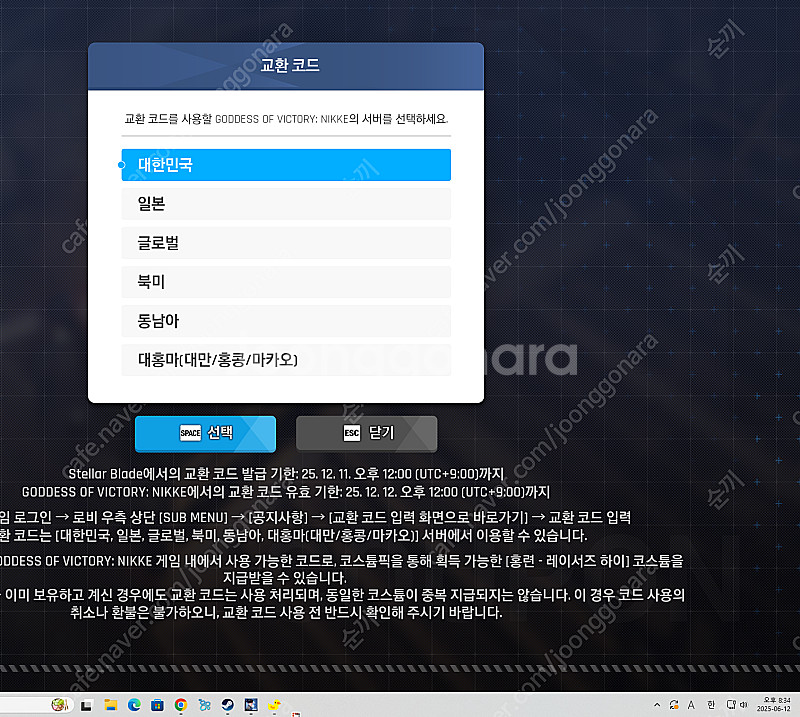Open File Explorer from the taskbar
800x717 pixels.
pyautogui.click(x=110, y=705)
